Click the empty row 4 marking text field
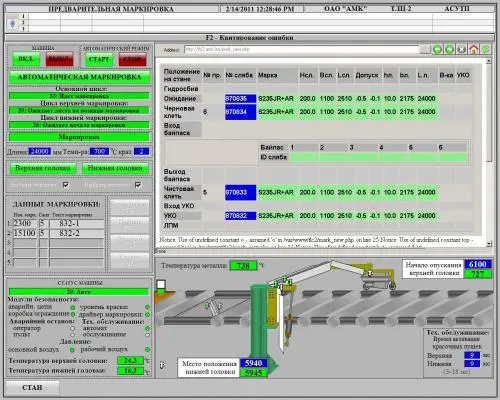 tap(76, 253)
